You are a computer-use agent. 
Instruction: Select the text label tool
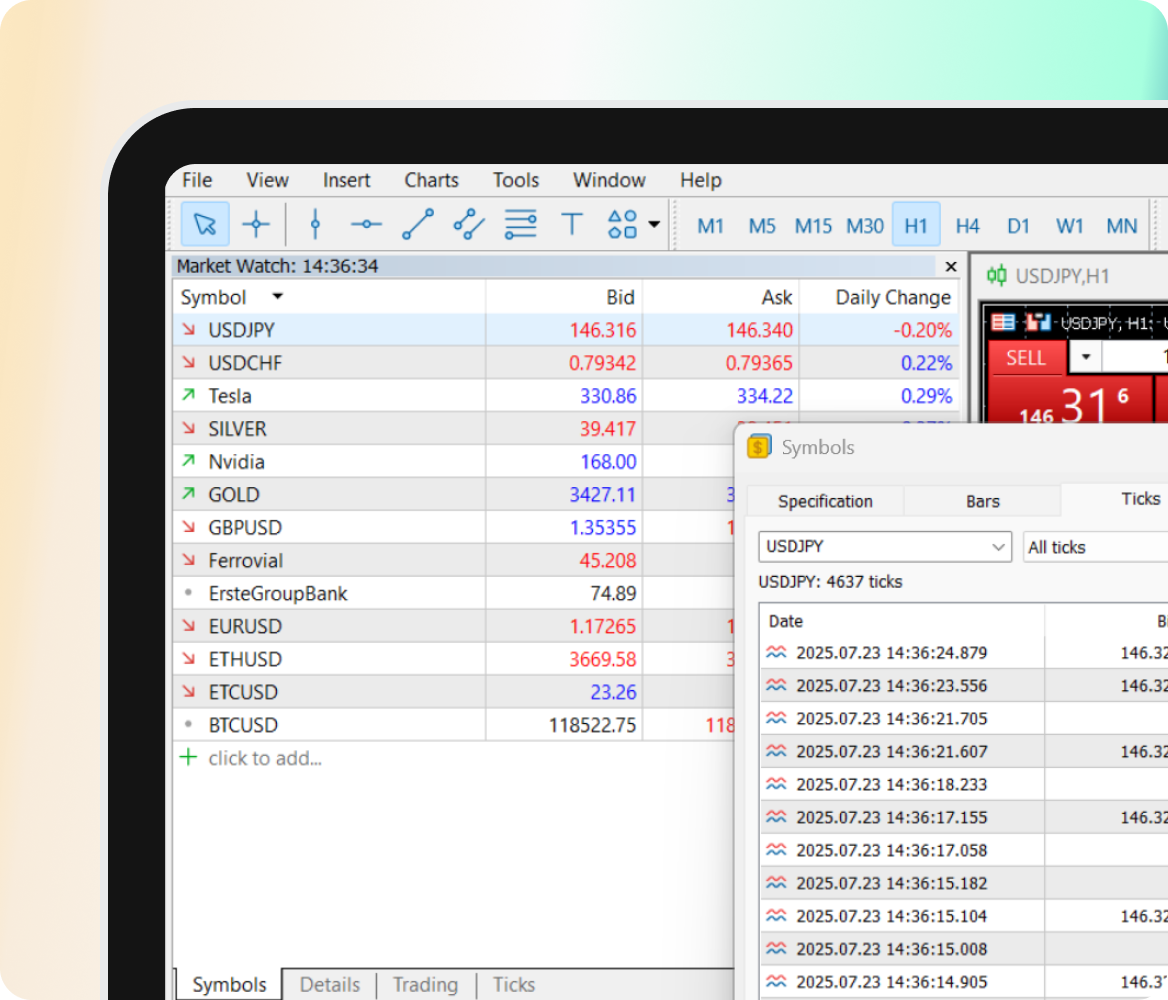tap(571, 224)
